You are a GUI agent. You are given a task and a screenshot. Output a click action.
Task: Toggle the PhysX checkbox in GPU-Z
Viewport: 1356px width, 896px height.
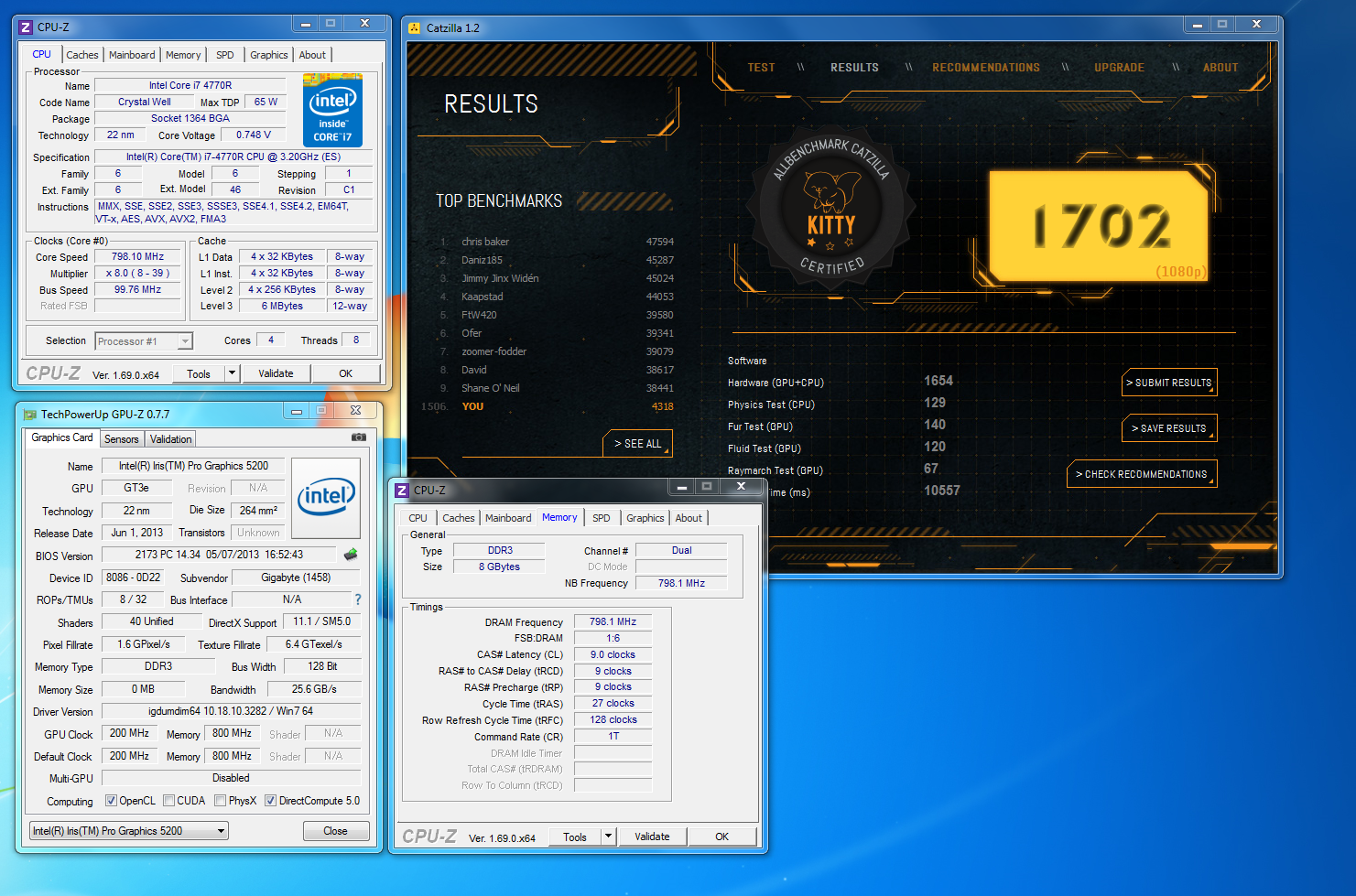(x=220, y=801)
